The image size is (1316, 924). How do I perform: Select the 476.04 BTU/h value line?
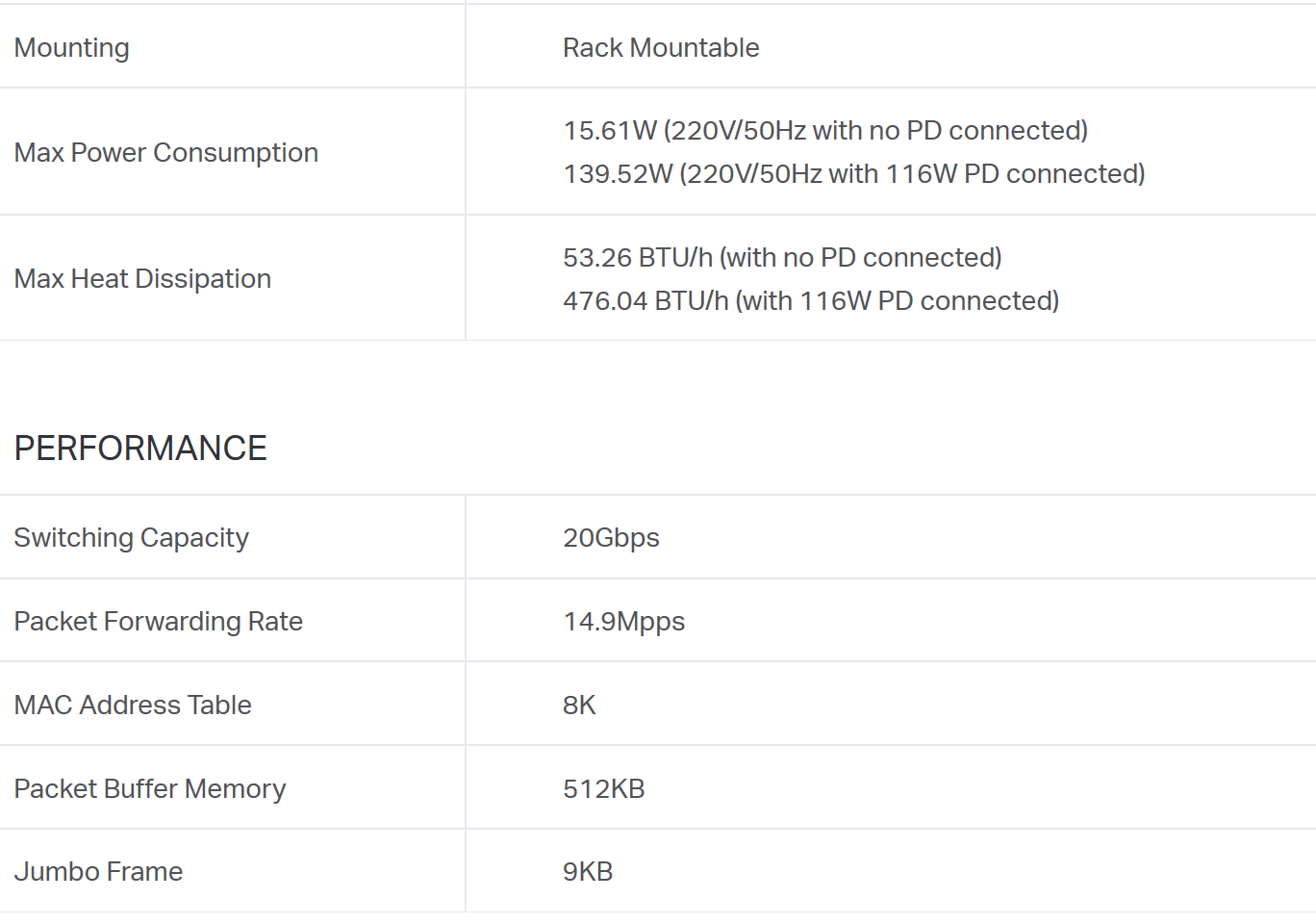coord(811,301)
